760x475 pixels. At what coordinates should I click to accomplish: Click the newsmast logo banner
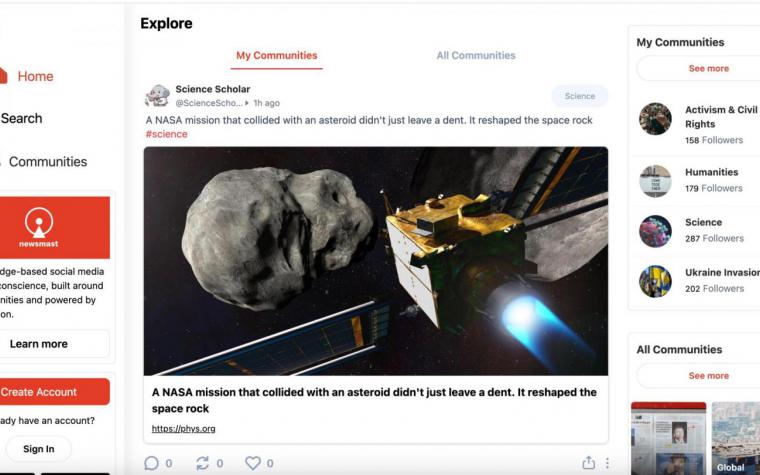(x=55, y=227)
